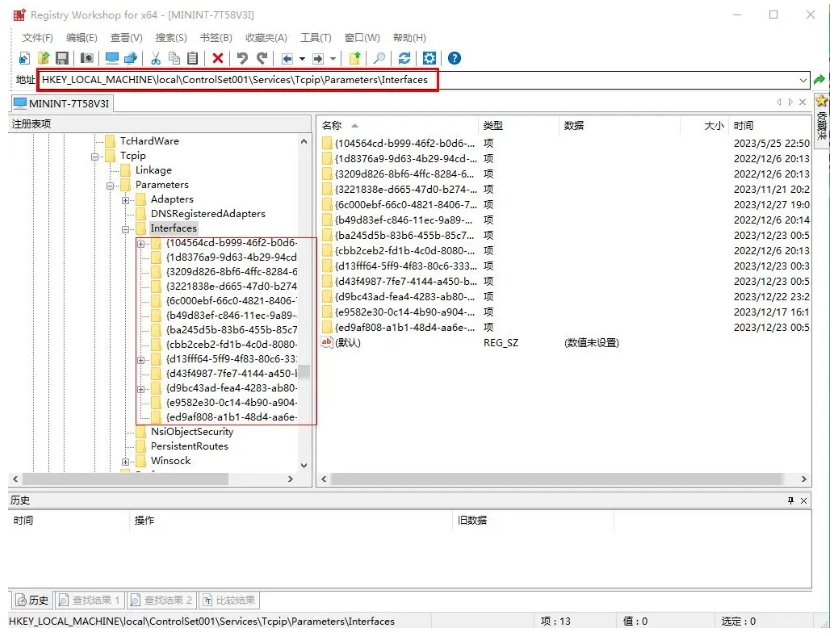Click the scissors Cut icon in toolbar
This screenshot has width=839, height=636.
tap(155, 59)
